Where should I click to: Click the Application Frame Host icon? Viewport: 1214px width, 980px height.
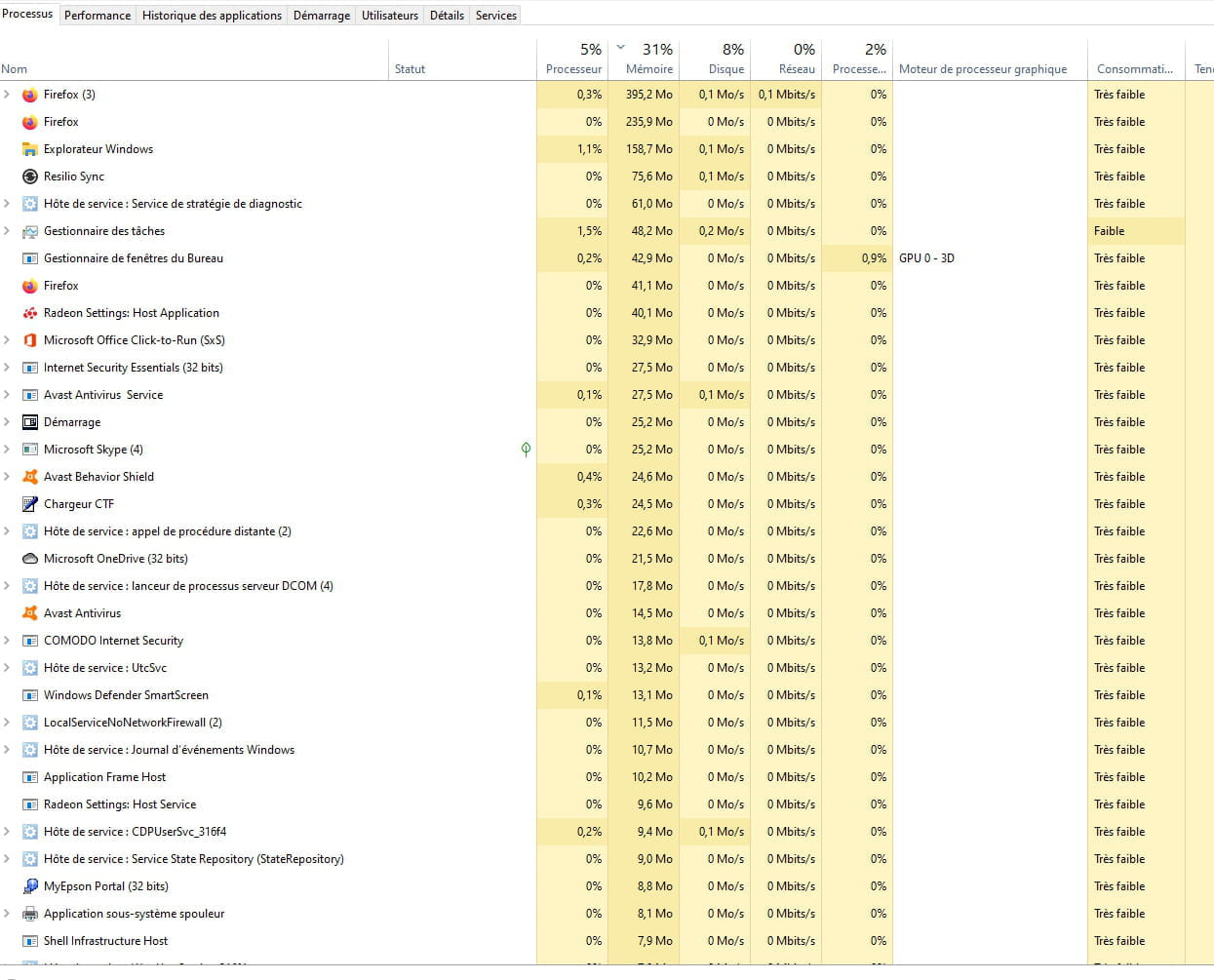pyautogui.click(x=30, y=777)
